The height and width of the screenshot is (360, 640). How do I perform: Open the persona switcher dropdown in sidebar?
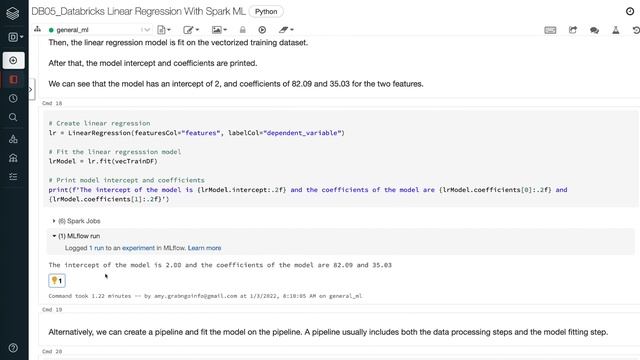click(16, 37)
